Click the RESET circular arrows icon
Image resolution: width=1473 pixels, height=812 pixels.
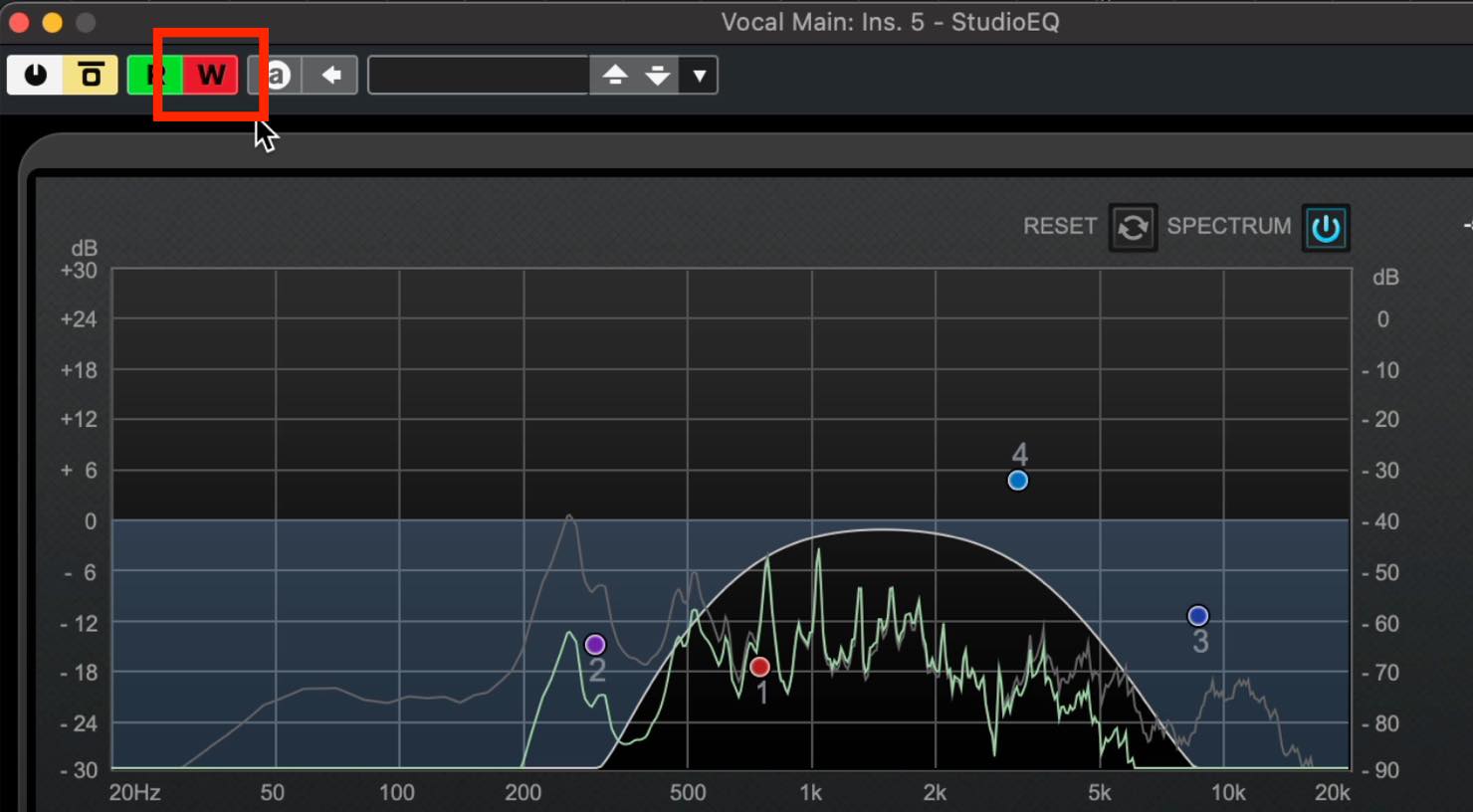coord(1133,228)
